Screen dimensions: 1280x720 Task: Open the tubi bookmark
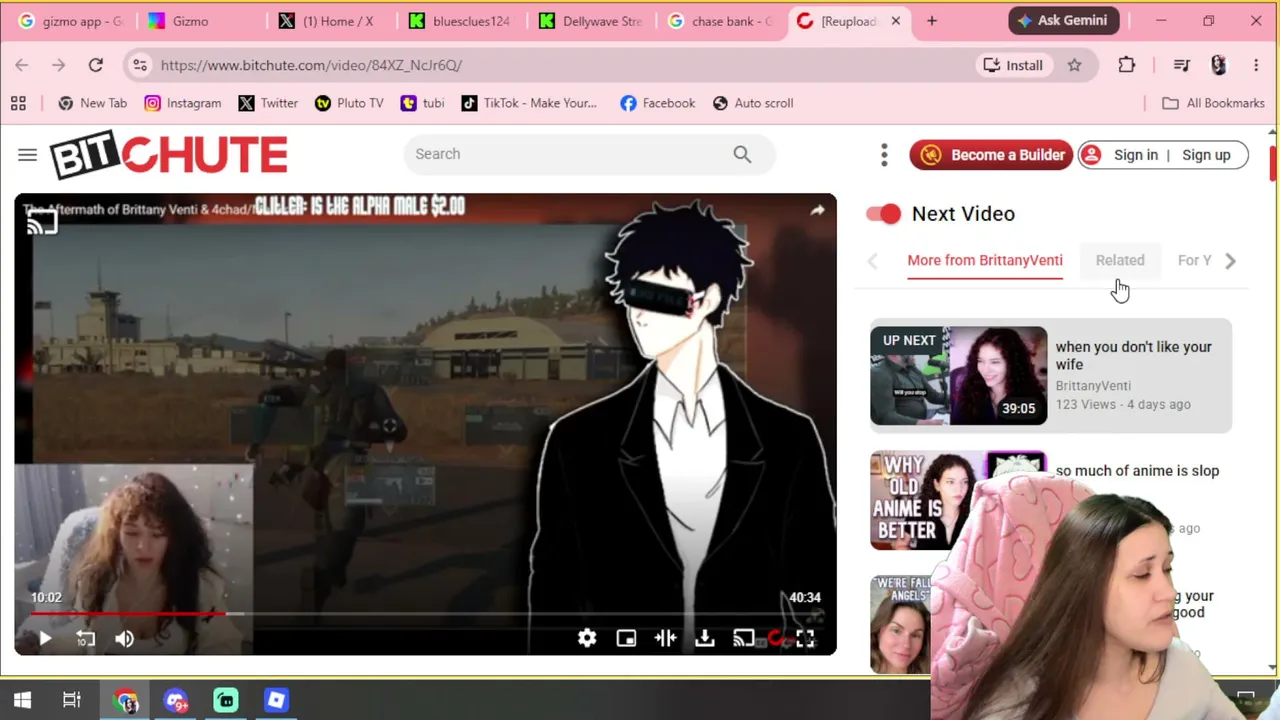tap(422, 103)
